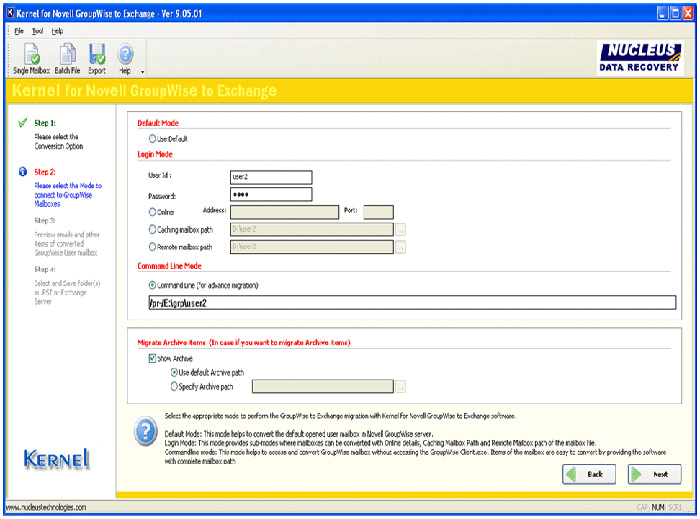Click the command line text field

pyautogui.click(x=412, y=303)
